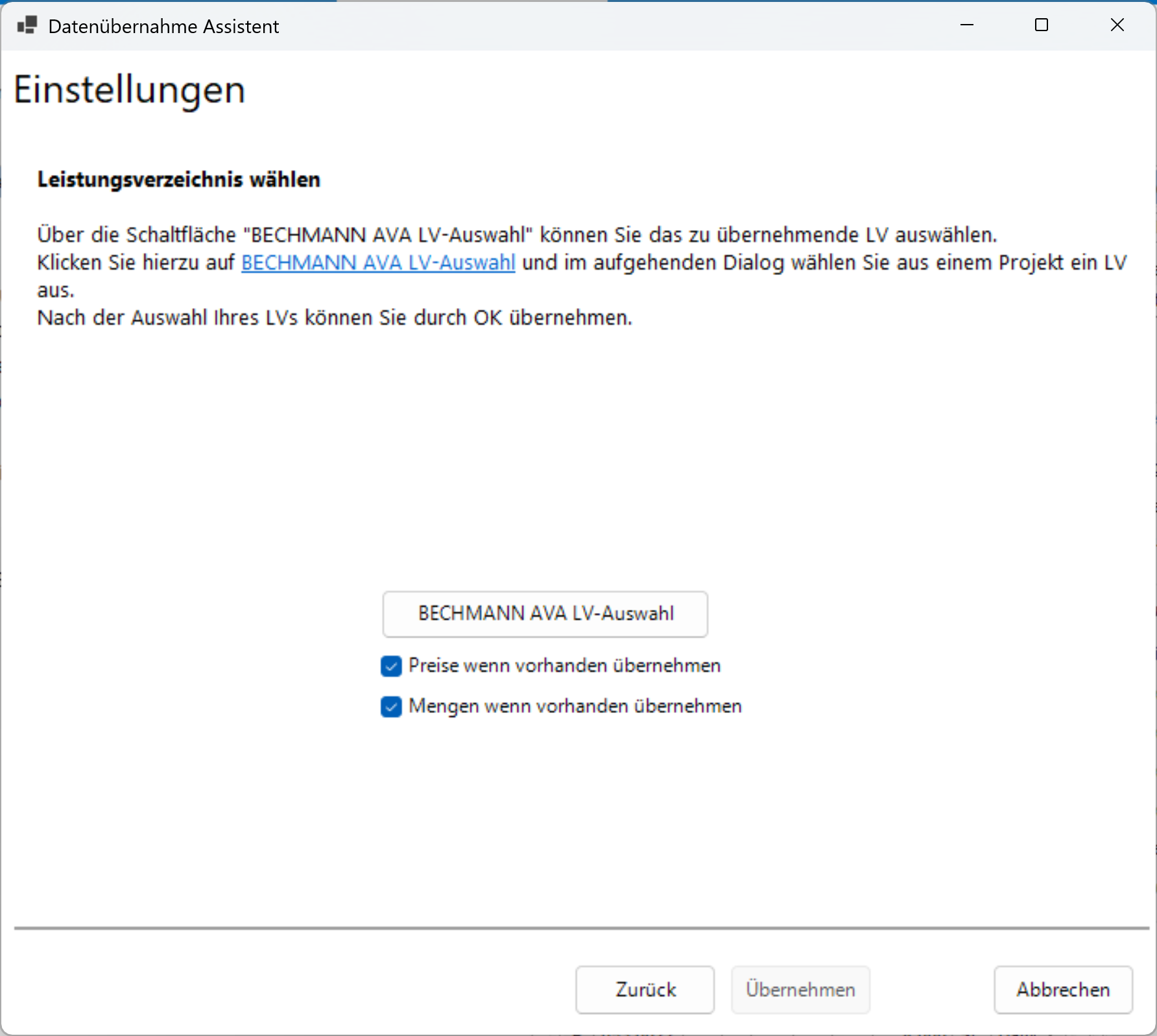This screenshot has height=1036, width=1157.
Task: Click the horizontal separator above the footer buttons
Action: pos(581,928)
